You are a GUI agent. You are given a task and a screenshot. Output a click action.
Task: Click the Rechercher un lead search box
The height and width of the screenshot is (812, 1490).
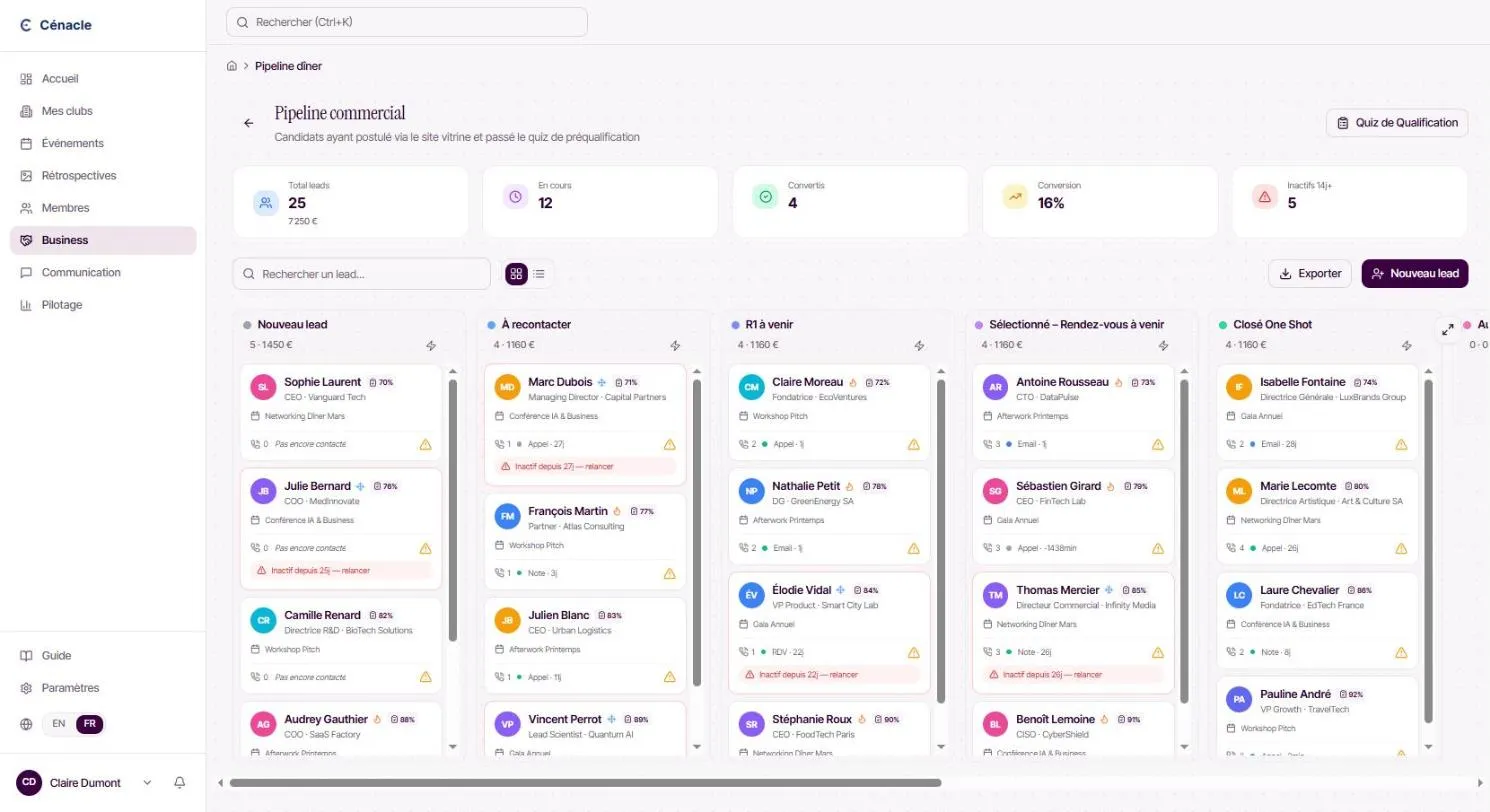[x=361, y=274]
